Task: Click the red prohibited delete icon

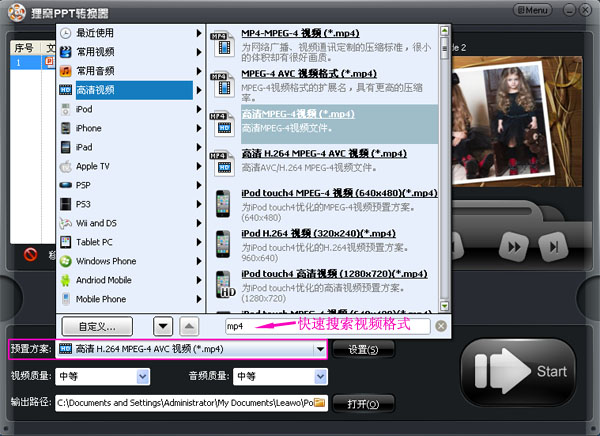Action: point(31,255)
